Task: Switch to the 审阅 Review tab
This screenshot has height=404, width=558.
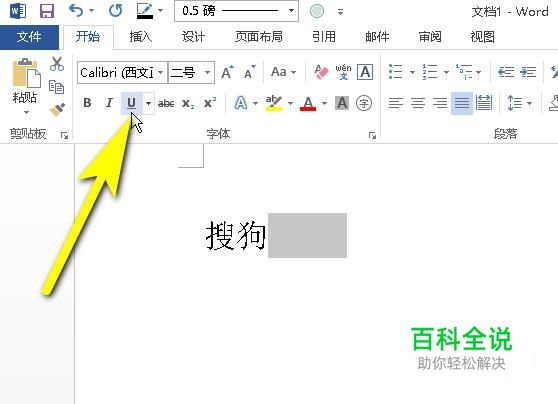Action: click(430, 37)
